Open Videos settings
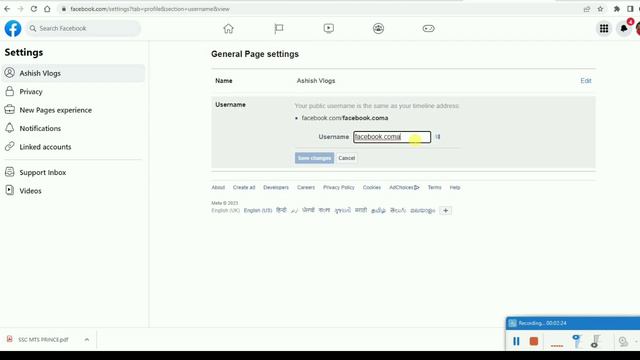Screen dimensions: 640x360 pos(73,191)
